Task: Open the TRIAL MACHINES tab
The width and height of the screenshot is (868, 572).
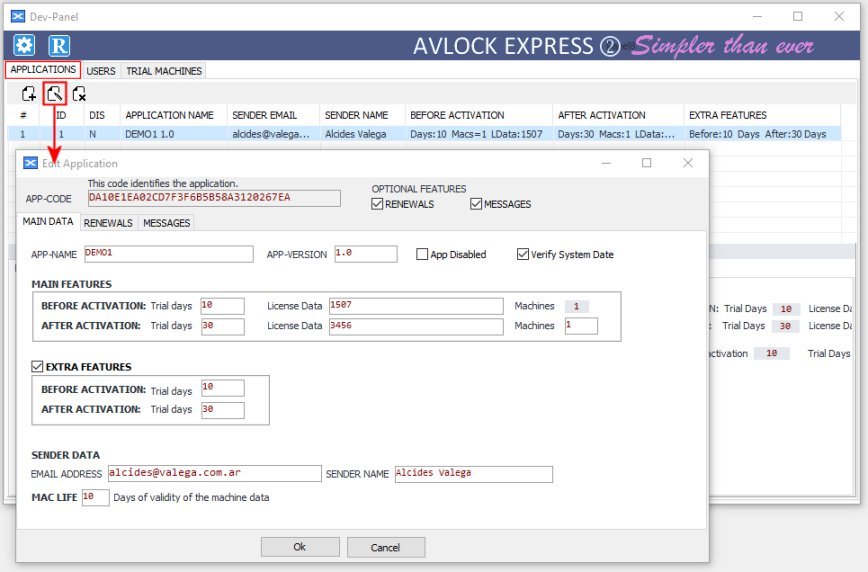Action: tap(164, 71)
